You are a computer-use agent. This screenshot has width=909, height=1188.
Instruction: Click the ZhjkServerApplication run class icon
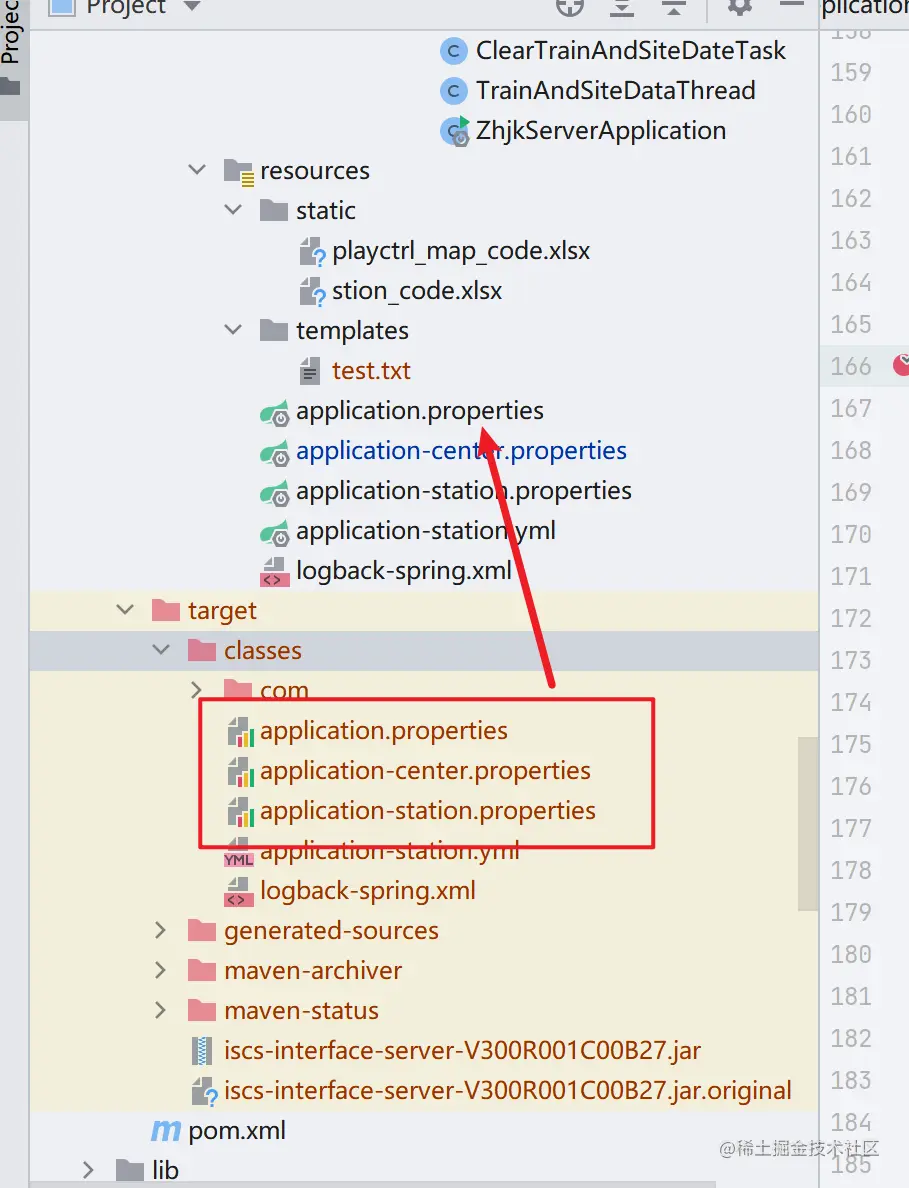pos(454,131)
